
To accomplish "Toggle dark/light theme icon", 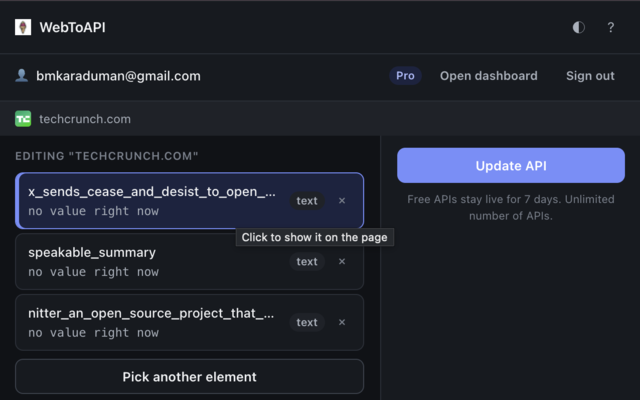I will (578, 27).
